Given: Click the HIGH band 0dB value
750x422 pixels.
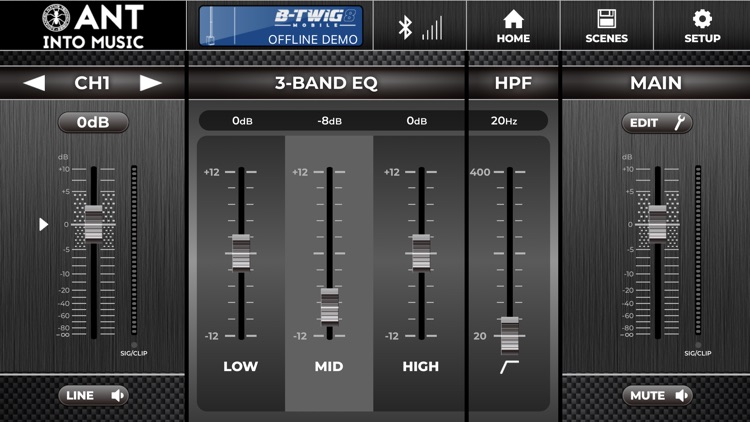Looking at the screenshot, I should click(417, 121).
